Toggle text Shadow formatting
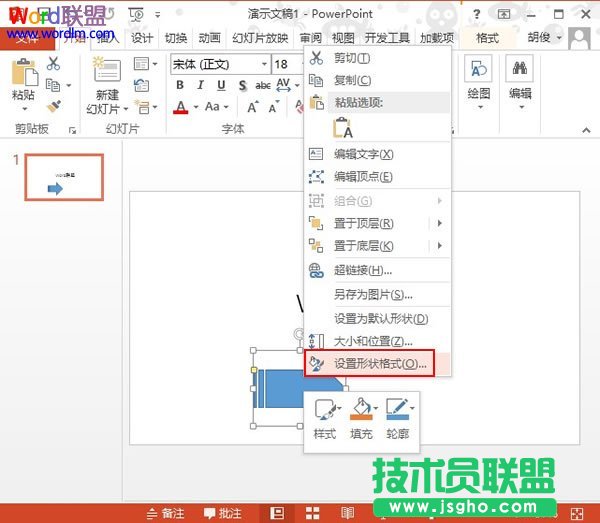Image resolution: width=600 pixels, height=523 pixels. 242,85
